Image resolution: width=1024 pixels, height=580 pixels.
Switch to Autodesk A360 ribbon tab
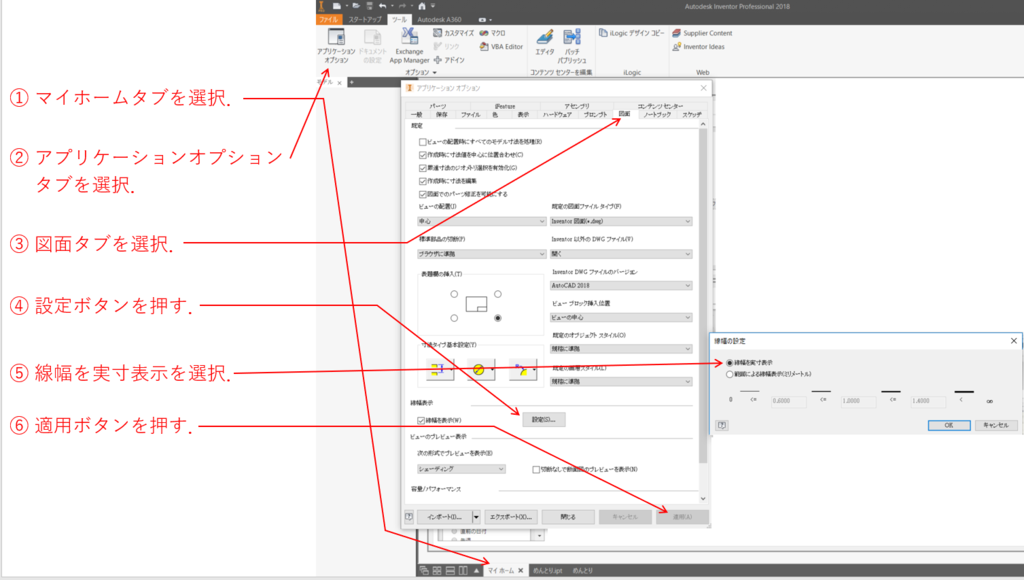[440, 20]
